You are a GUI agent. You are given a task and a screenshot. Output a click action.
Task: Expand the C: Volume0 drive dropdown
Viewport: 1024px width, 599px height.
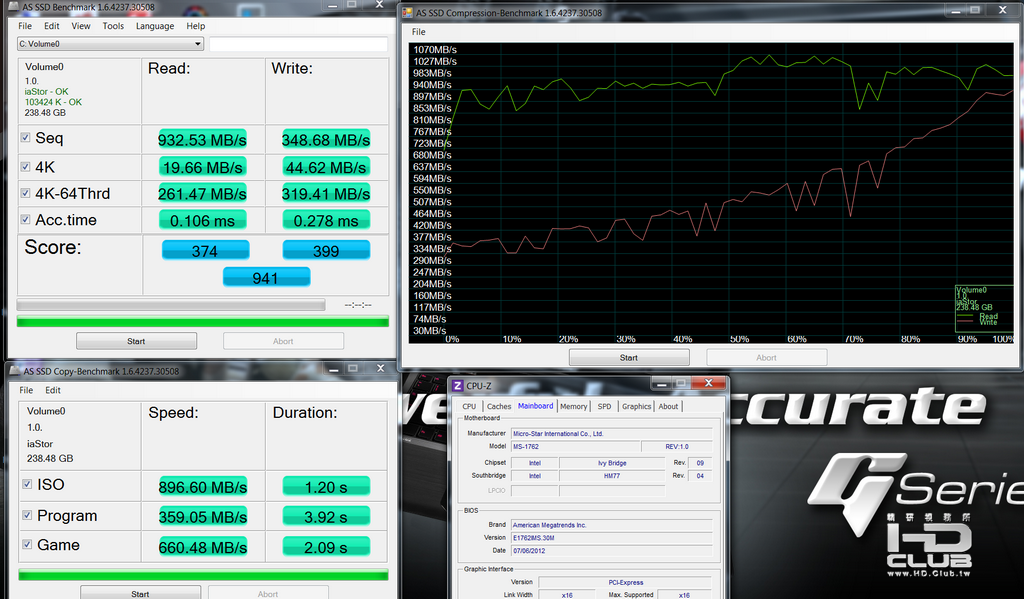coord(110,44)
